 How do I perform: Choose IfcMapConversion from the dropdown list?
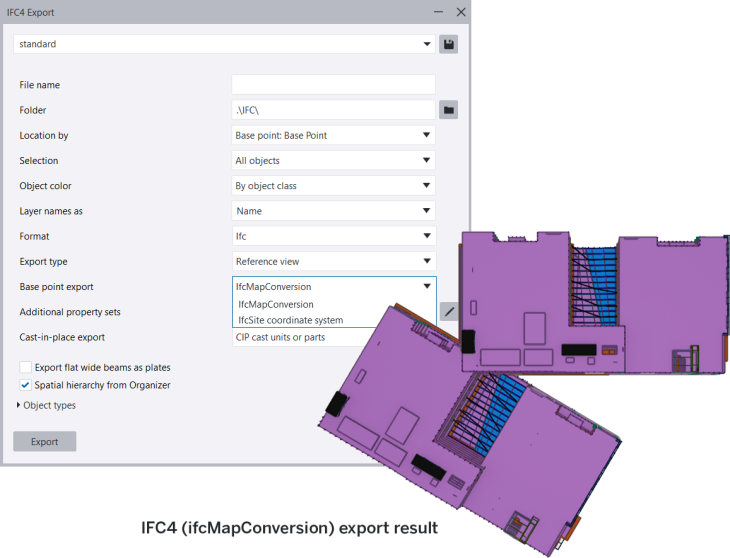point(276,304)
